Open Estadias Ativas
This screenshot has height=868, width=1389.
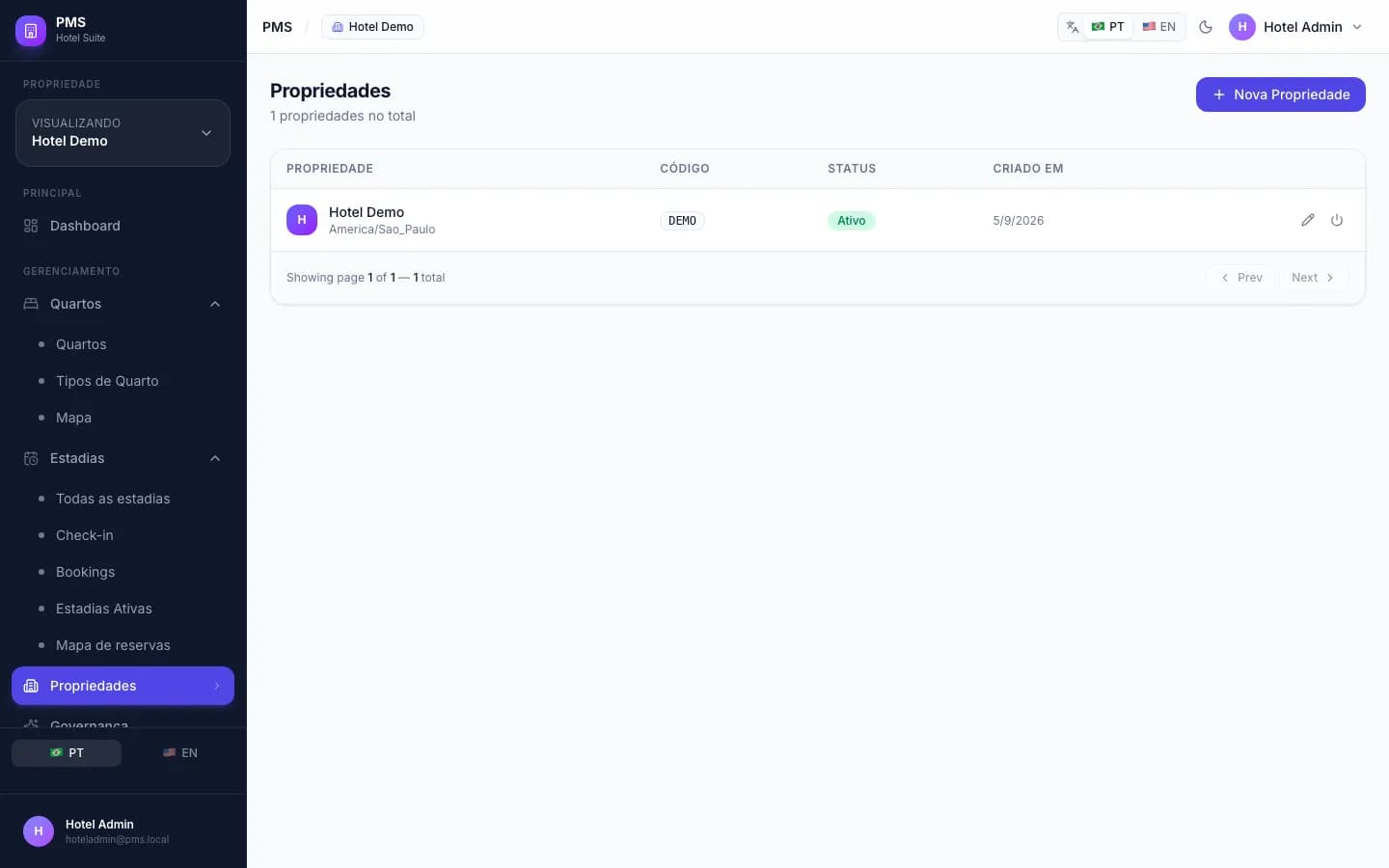pos(104,609)
